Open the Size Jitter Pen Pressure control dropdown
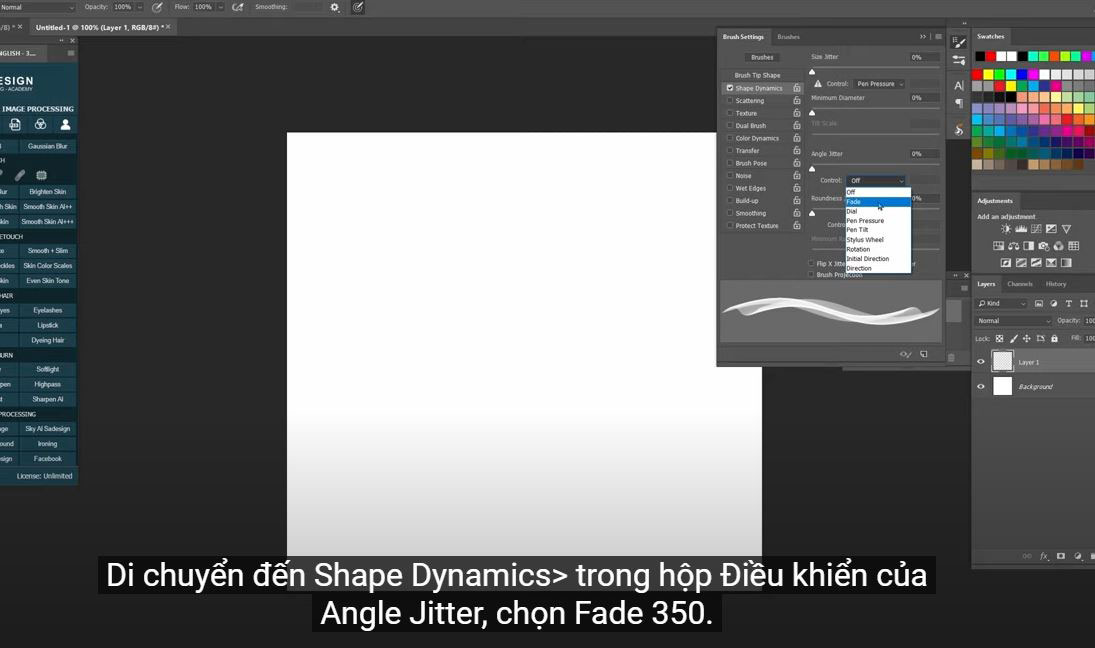 coord(879,84)
